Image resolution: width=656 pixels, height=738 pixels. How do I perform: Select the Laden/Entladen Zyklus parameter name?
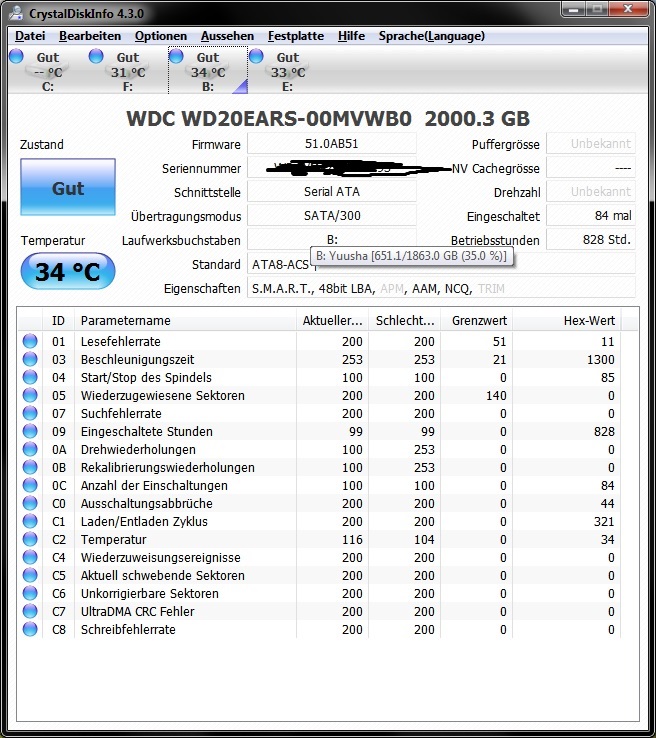(x=144, y=521)
